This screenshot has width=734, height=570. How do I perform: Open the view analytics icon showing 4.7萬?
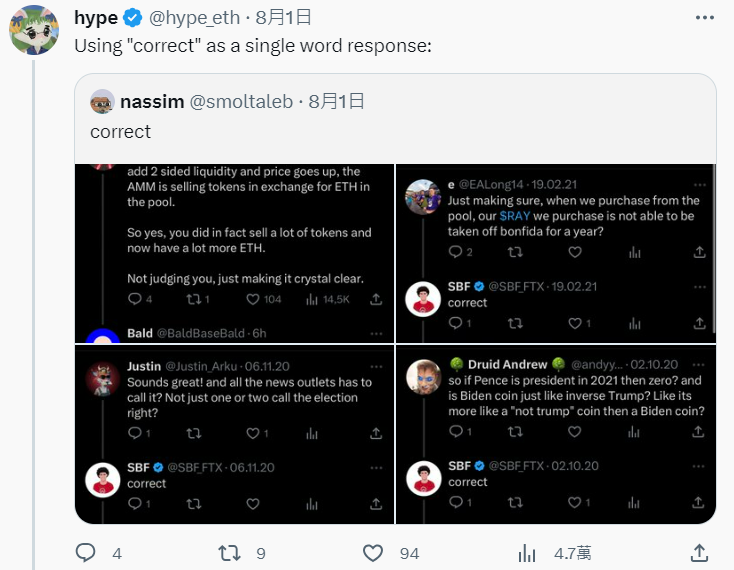(527, 553)
